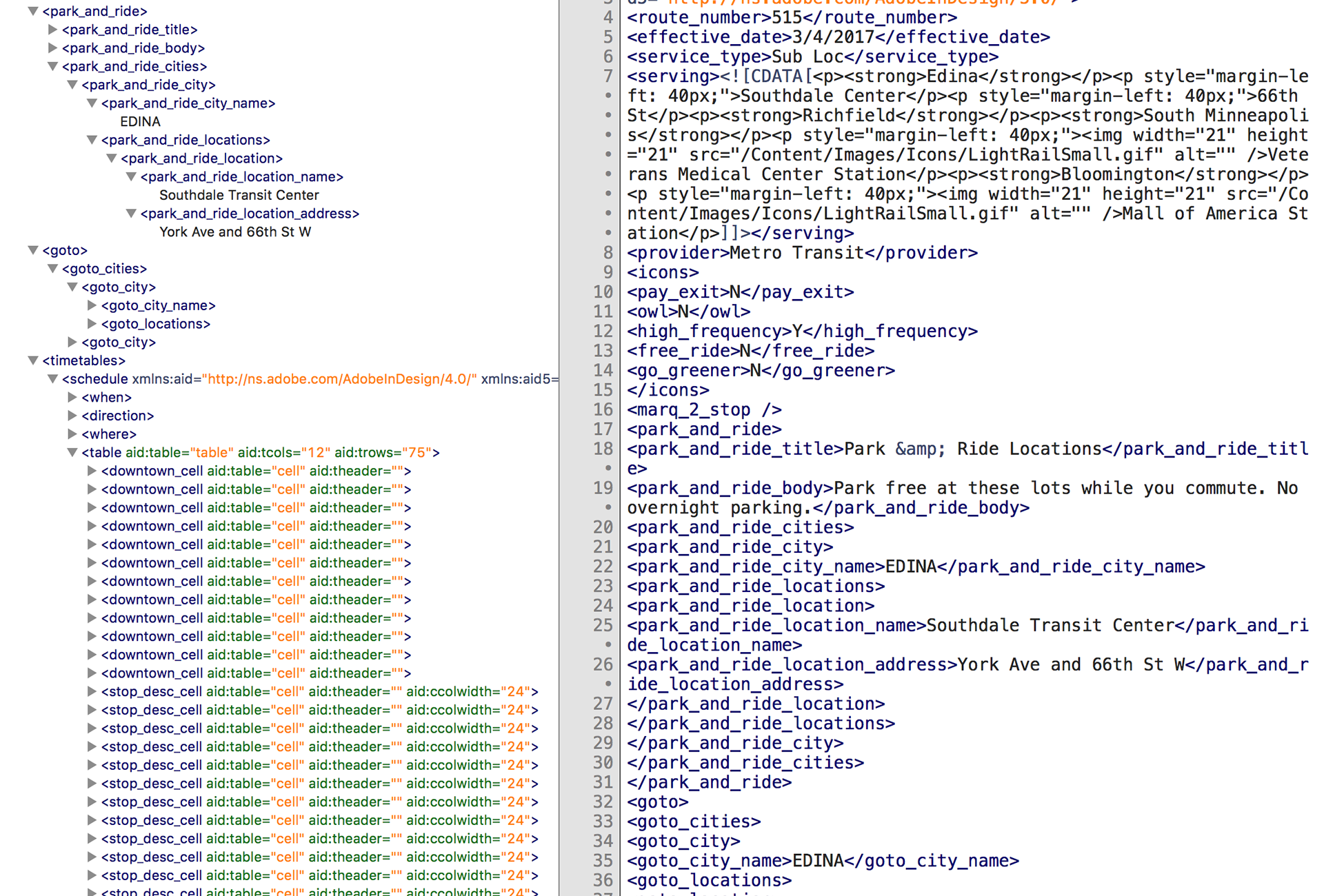Expand the goto_city_name node
This screenshot has width=1324, height=896.
[92, 305]
